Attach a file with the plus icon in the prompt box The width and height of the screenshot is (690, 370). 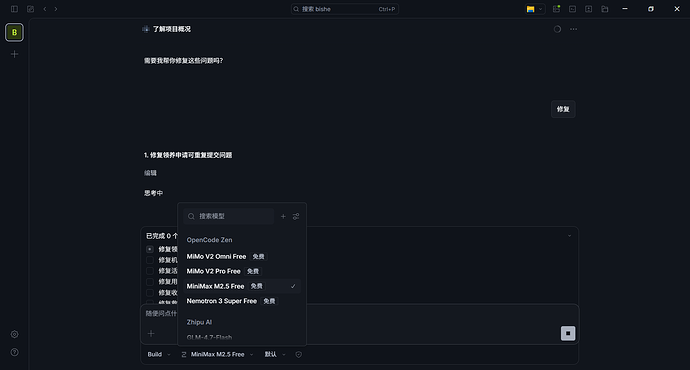pyautogui.click(x=151, y=333)
